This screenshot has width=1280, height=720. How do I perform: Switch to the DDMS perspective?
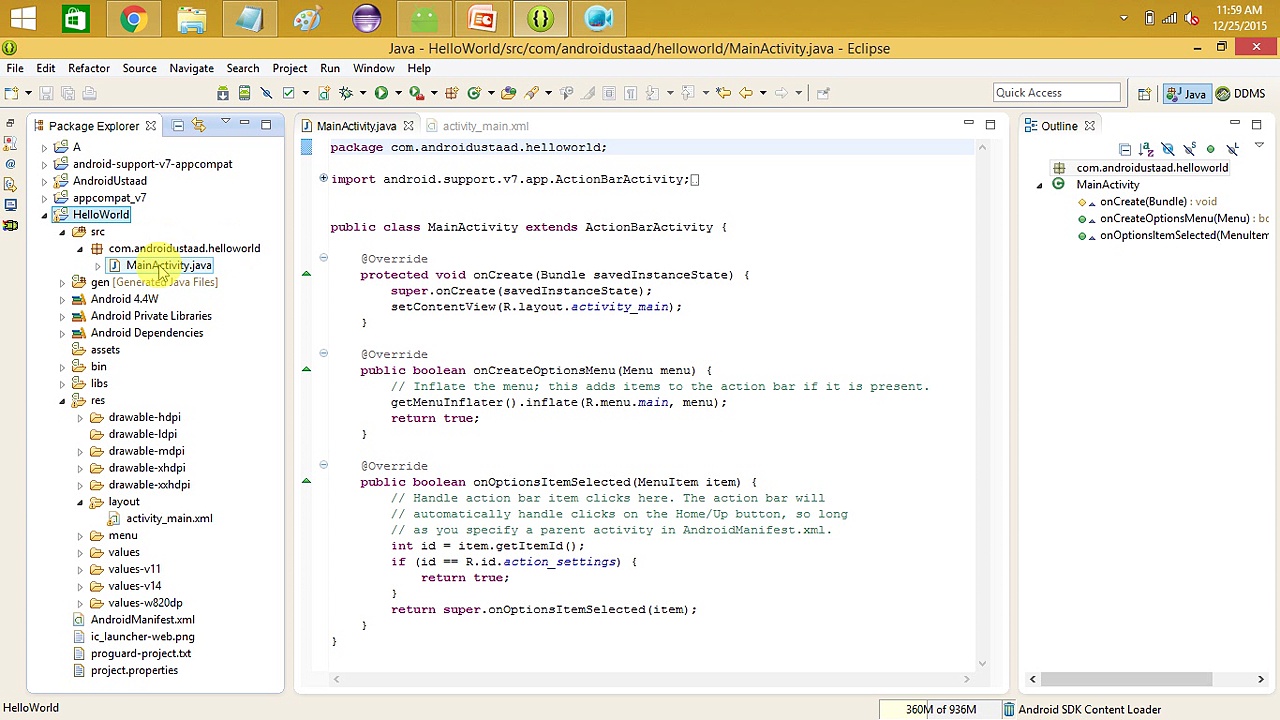pyautogui.click(x=1240, y=93)
